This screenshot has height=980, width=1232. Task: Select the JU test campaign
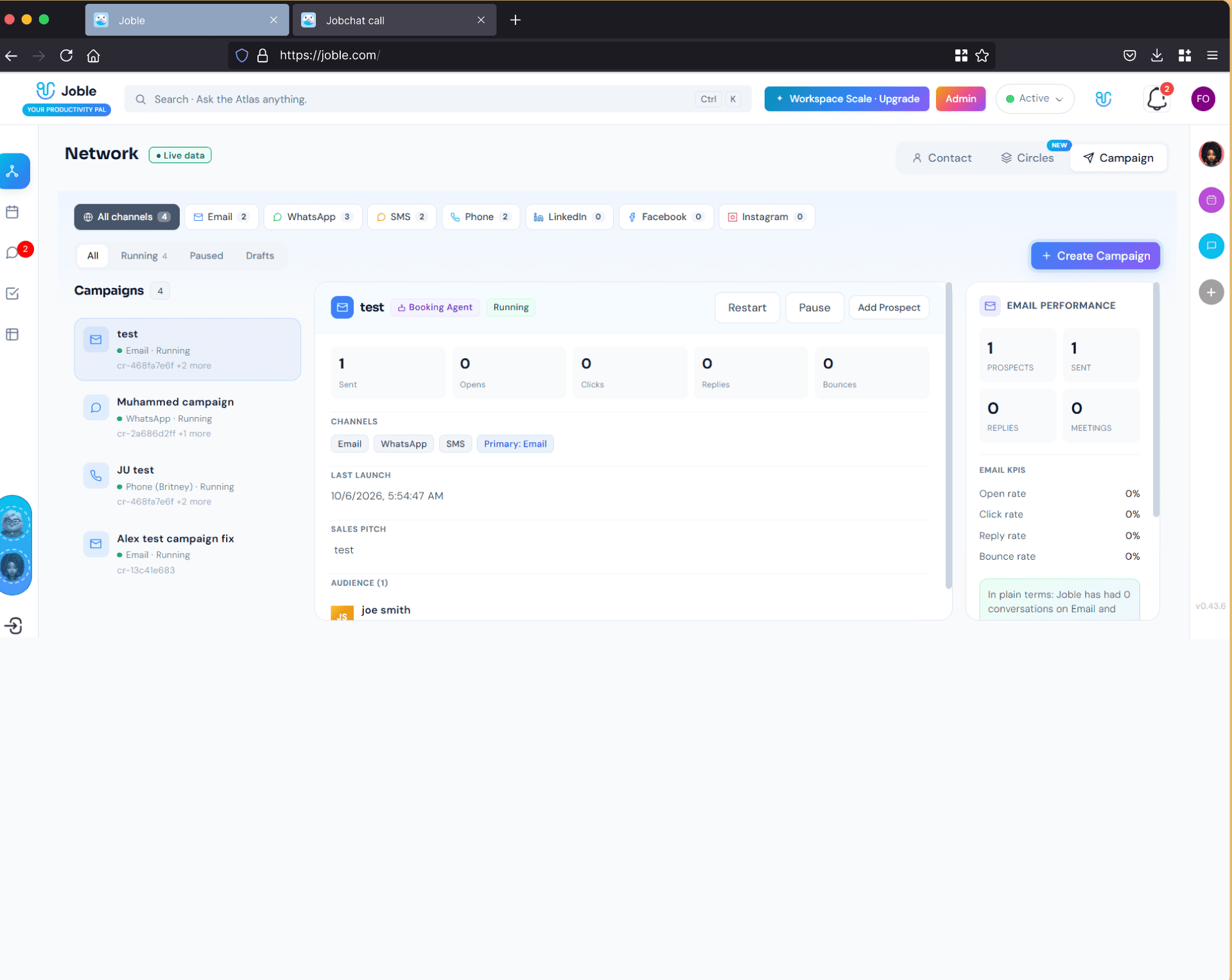click(x=187, y=486)
